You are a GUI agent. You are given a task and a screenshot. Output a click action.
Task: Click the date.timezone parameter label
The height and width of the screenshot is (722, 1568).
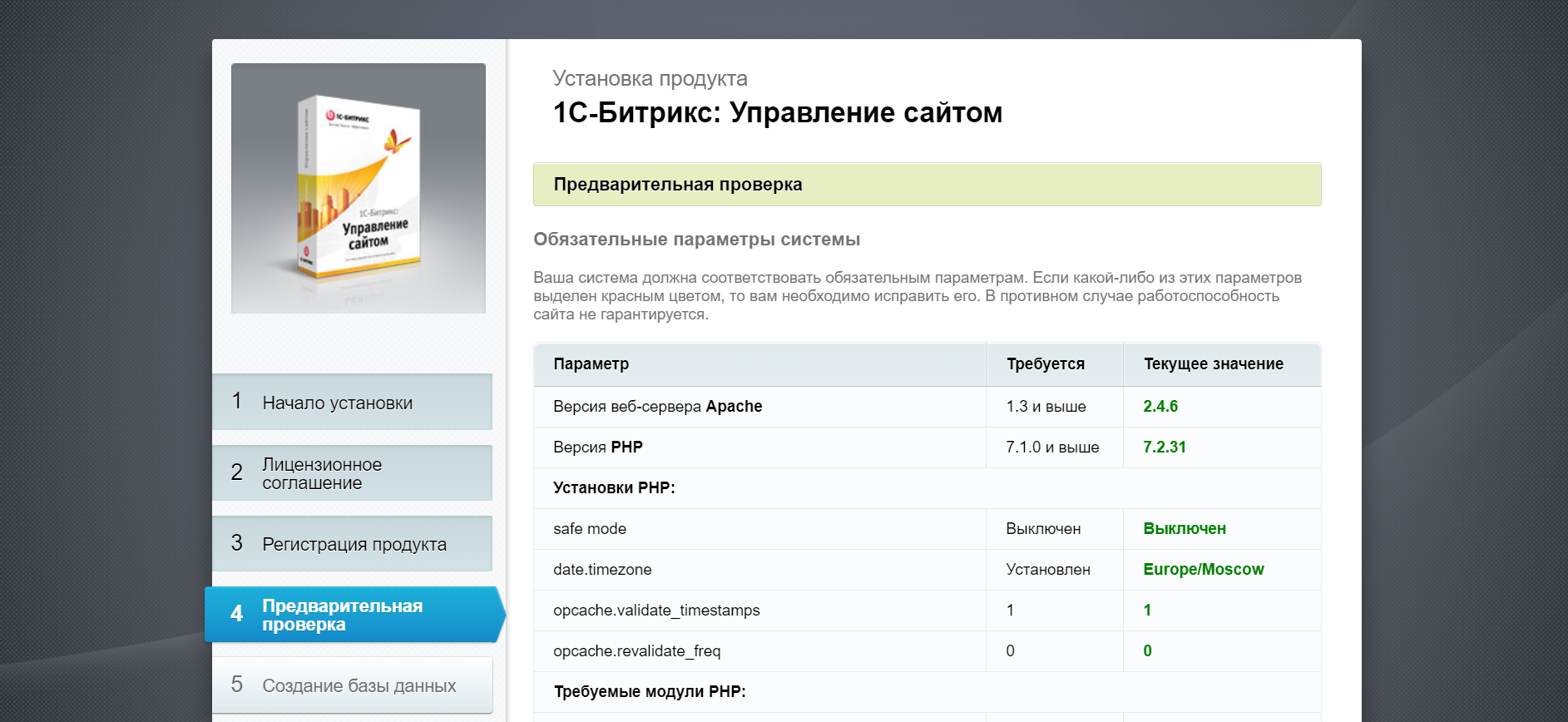pos(602,569)
